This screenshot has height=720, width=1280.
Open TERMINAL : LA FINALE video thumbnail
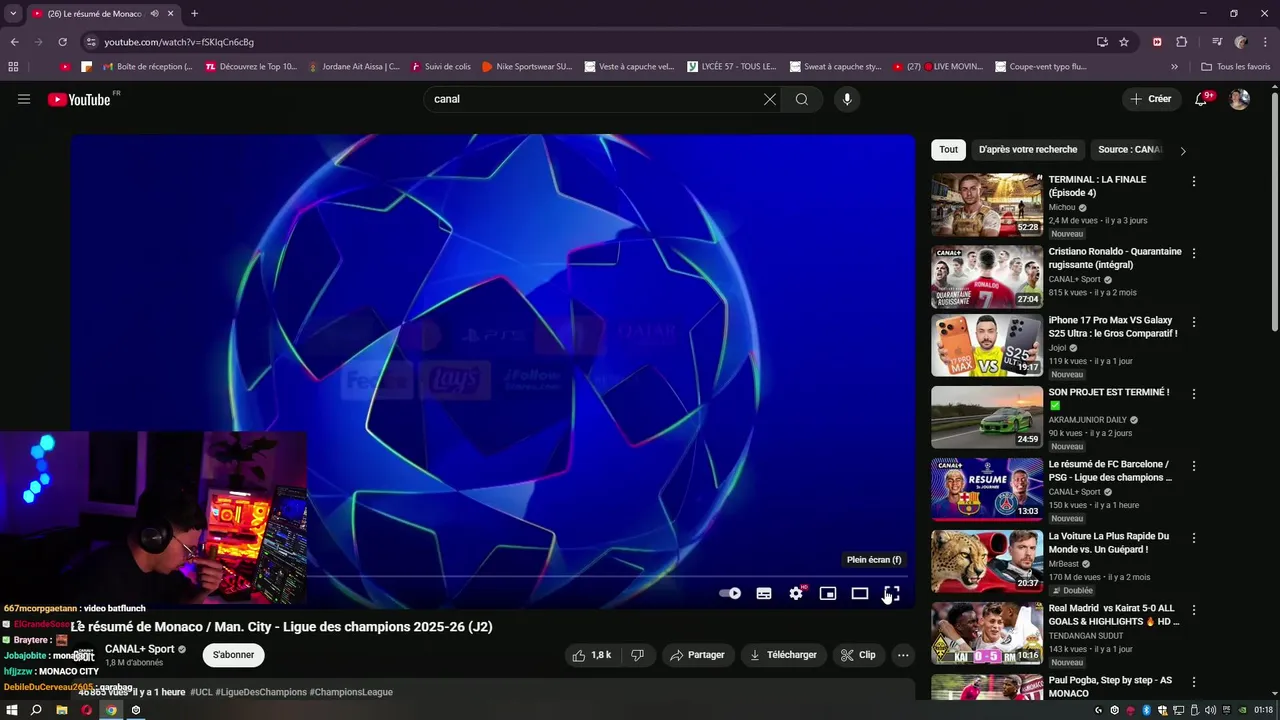[987, 205]
